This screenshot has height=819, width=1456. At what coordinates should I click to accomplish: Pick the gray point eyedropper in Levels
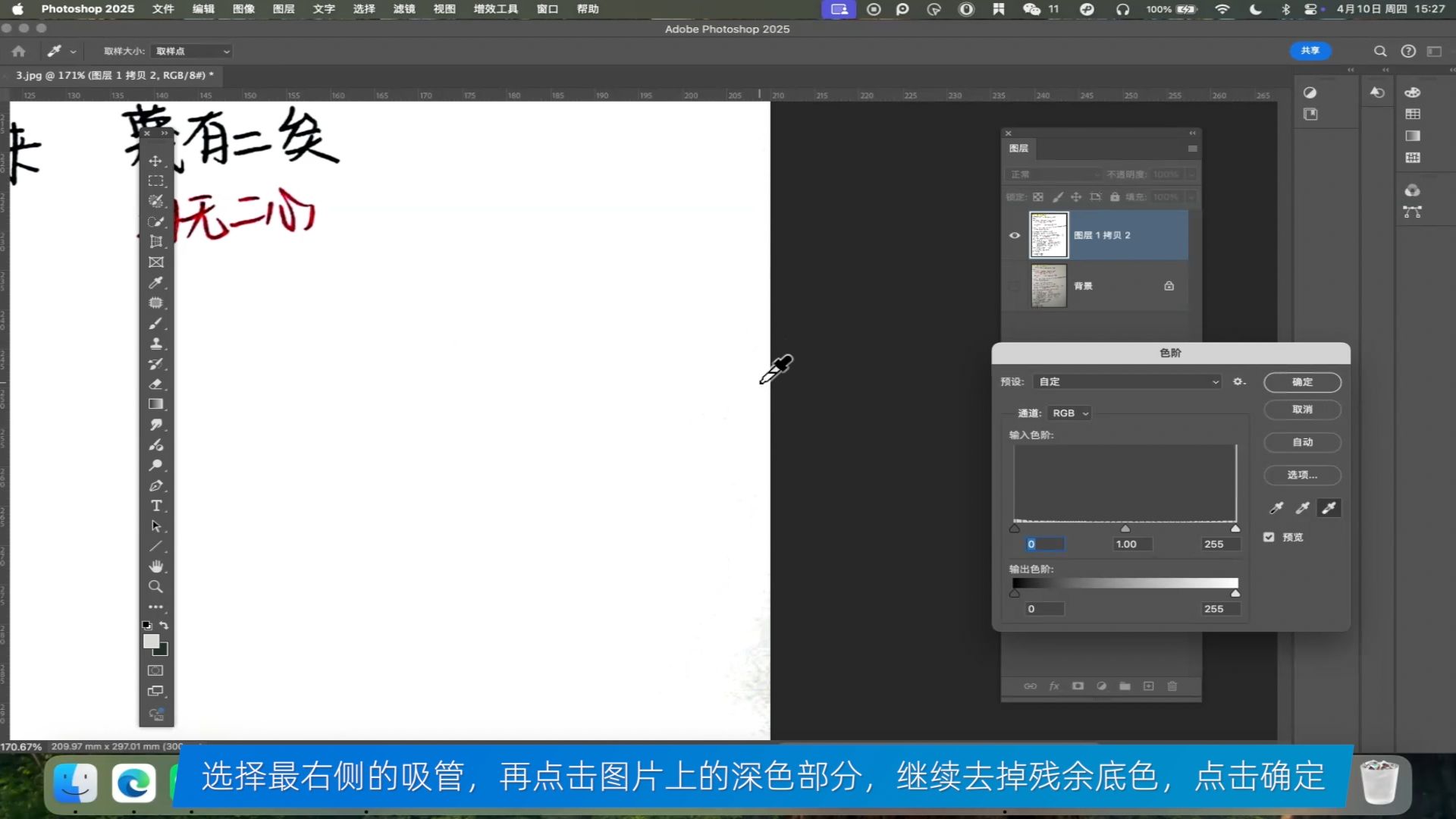click(x=1303, y=508)
